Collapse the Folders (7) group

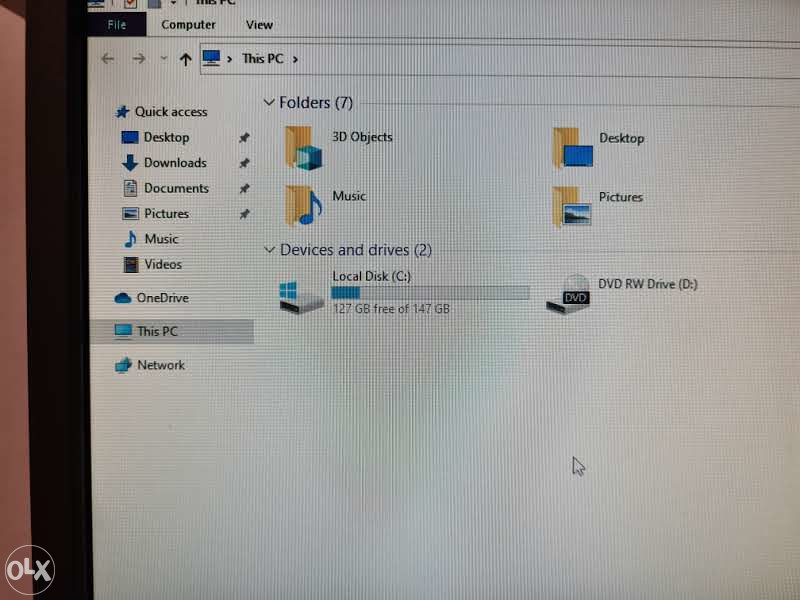click(269, 103)
